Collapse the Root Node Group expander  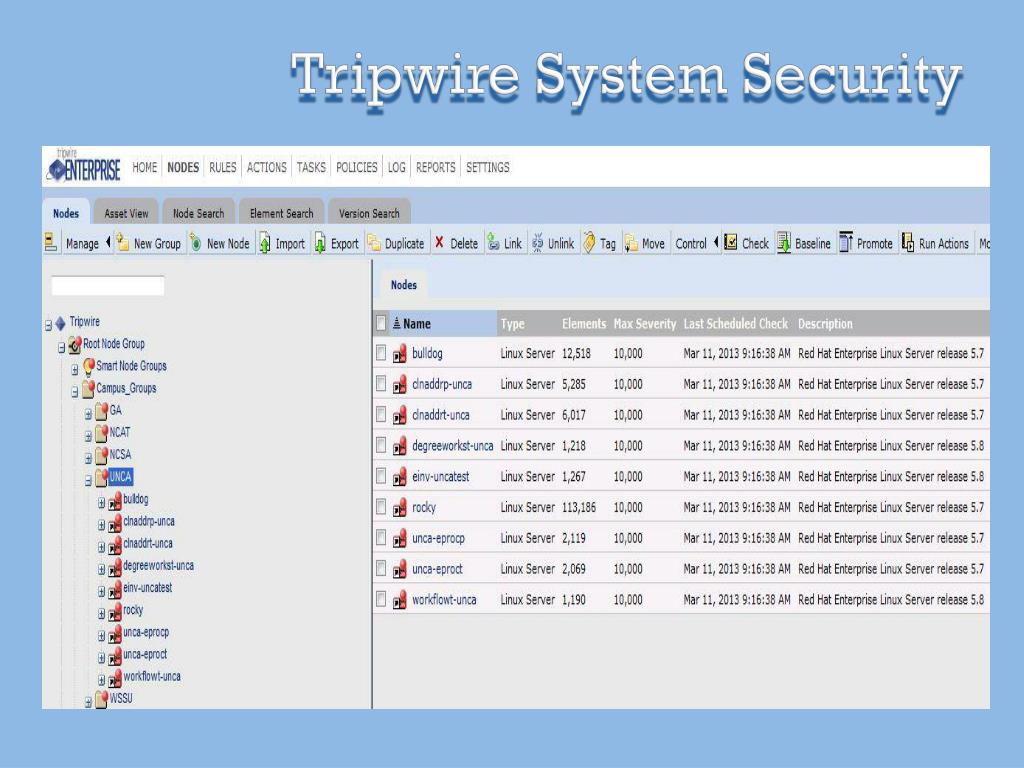click(61, 347)
